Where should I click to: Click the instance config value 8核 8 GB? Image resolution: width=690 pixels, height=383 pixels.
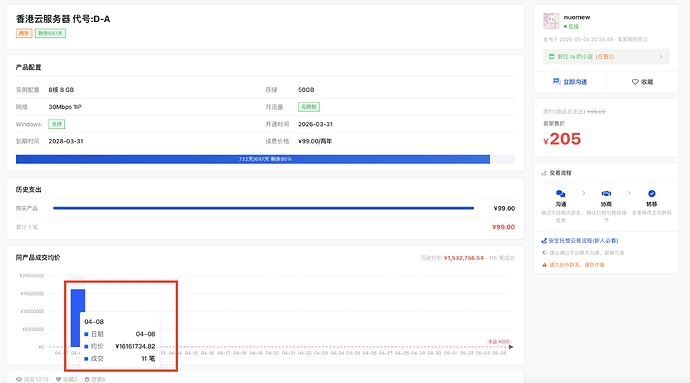[x=61, y=90]
